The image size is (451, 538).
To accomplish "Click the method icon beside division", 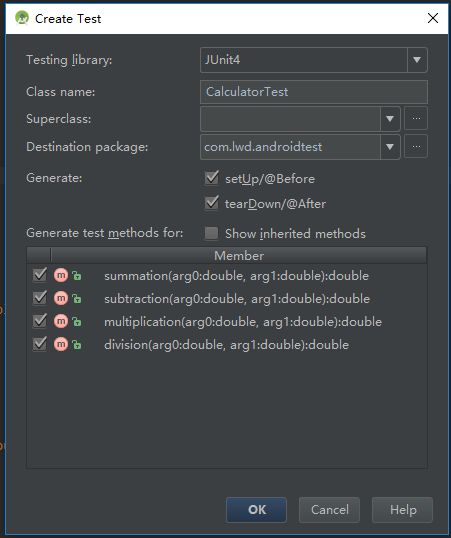I will [61, 344].
